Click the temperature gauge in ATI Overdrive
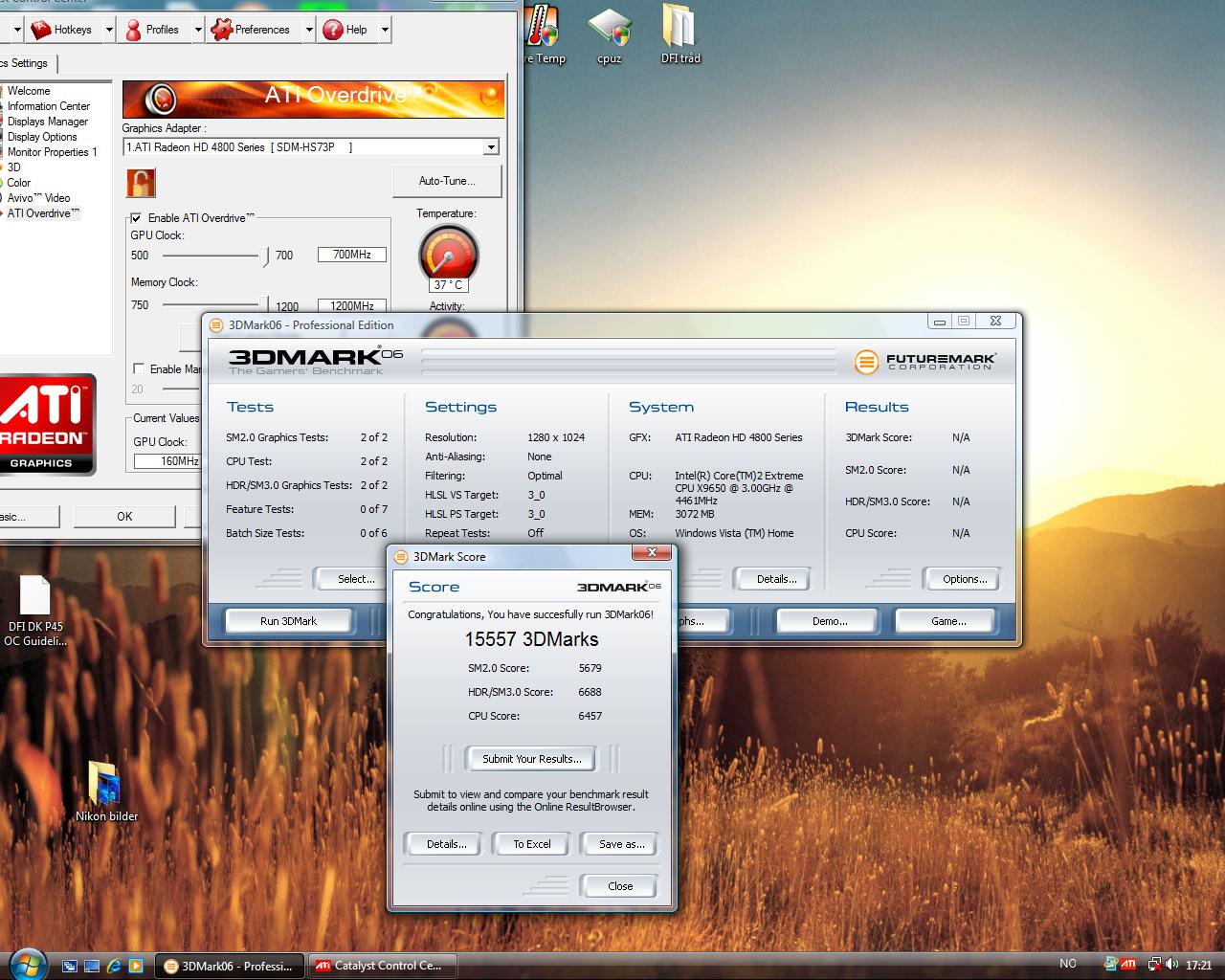Image resolution: width=1225 pixels, height=980 pixels. (448, 255)
